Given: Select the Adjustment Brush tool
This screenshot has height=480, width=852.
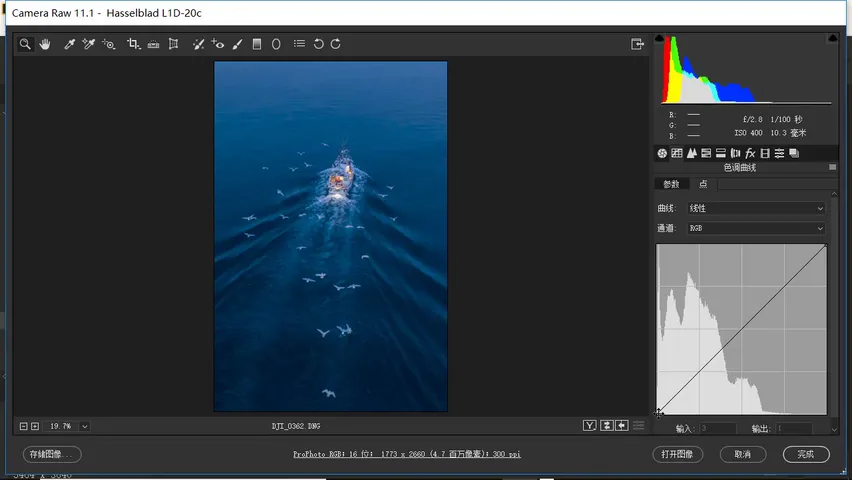Looking at the screenshot, I should click(x=237, y=44).
